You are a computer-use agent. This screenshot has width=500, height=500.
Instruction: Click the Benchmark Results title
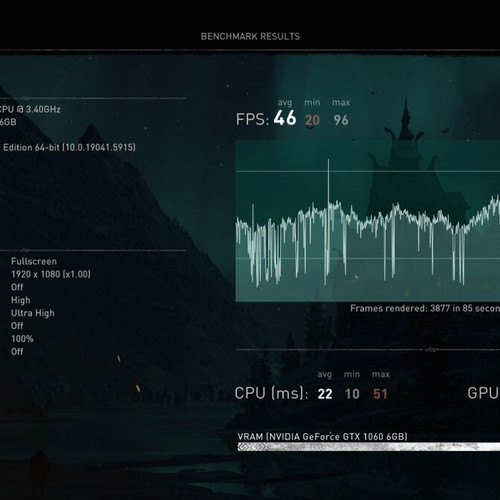pyautogui.click(x=250, y=36)
